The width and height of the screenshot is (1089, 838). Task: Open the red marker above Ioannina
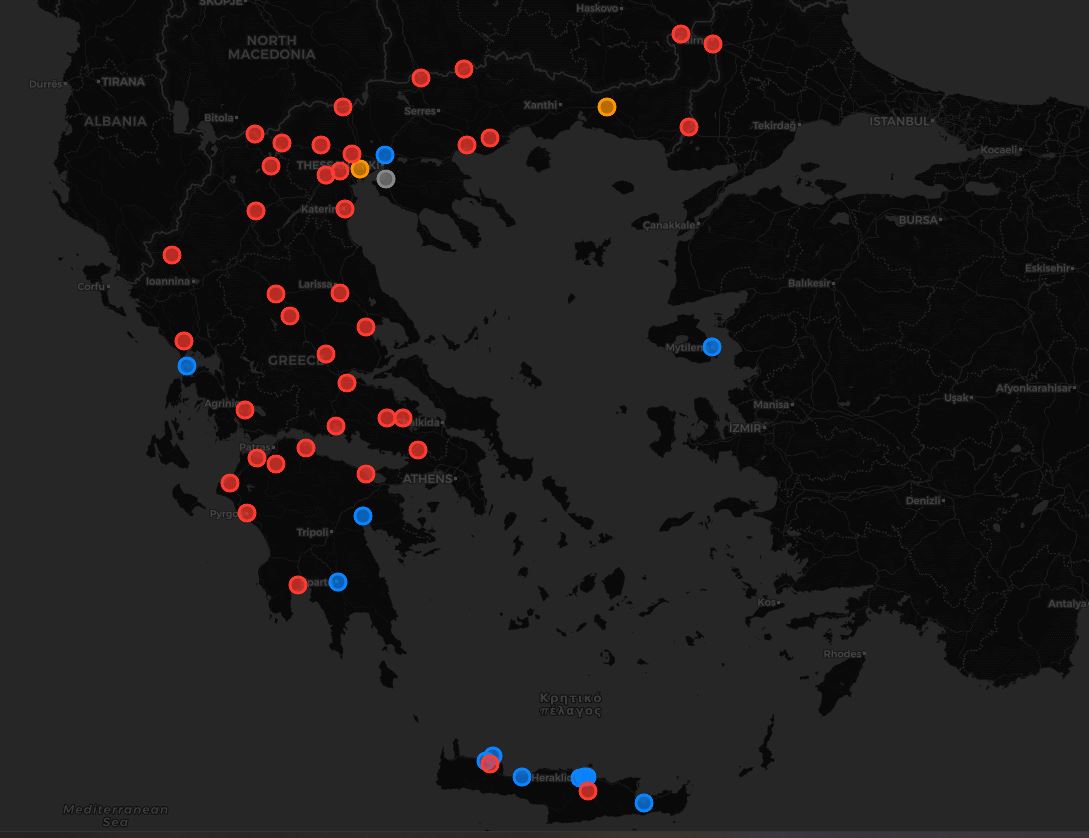tap(172, 255)
